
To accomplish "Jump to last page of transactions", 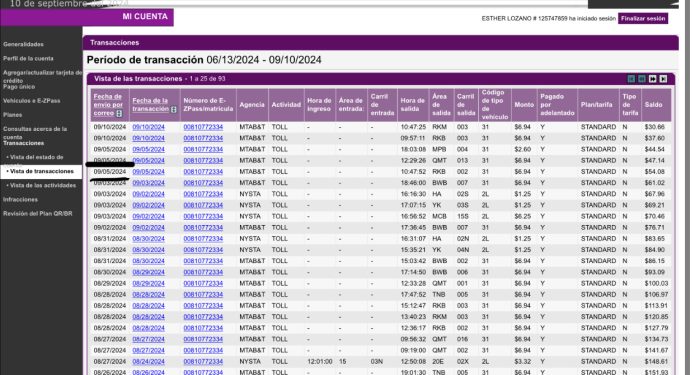I will 663,79.
